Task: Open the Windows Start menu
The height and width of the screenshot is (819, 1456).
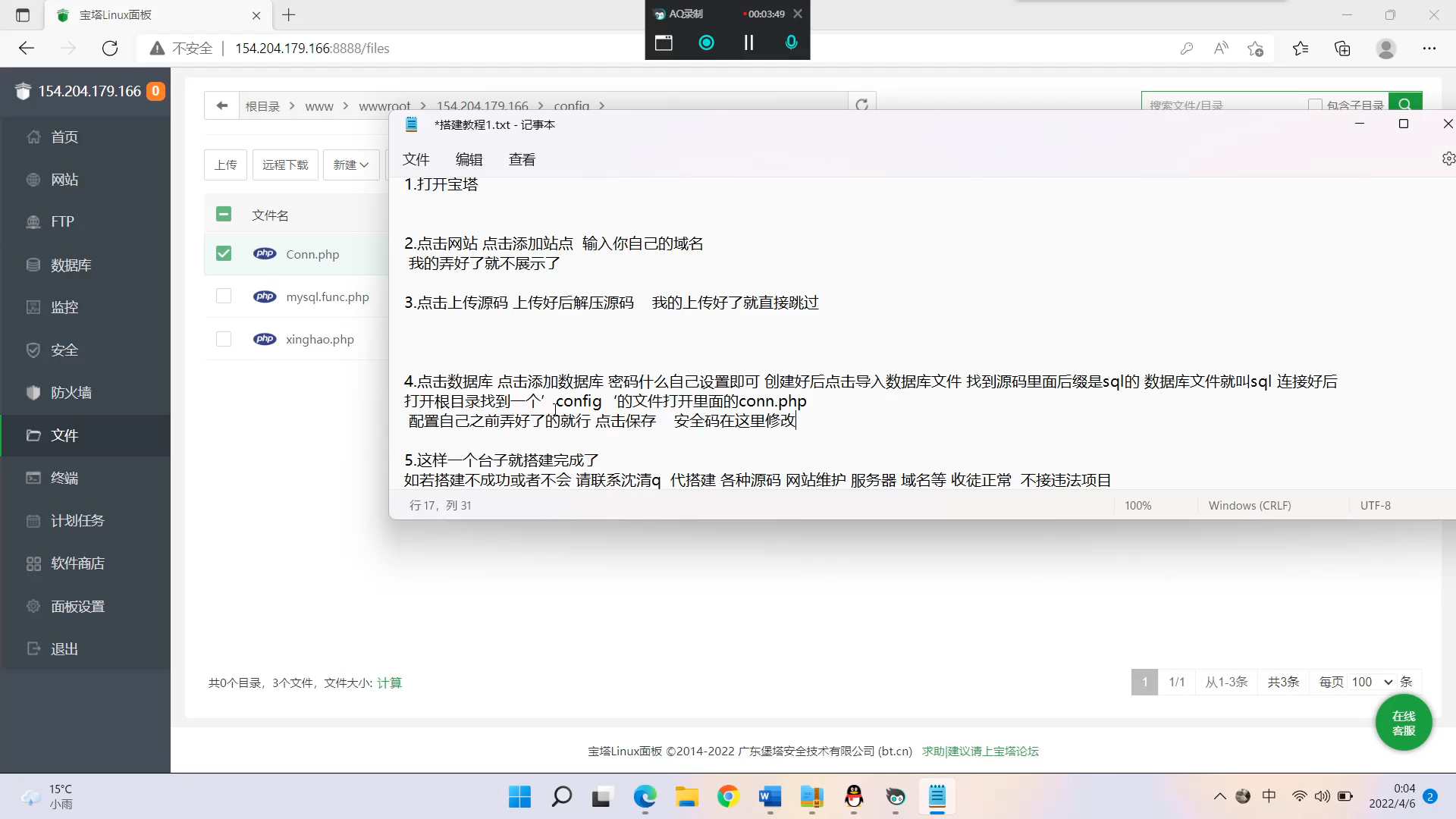Action: [519, 796]
